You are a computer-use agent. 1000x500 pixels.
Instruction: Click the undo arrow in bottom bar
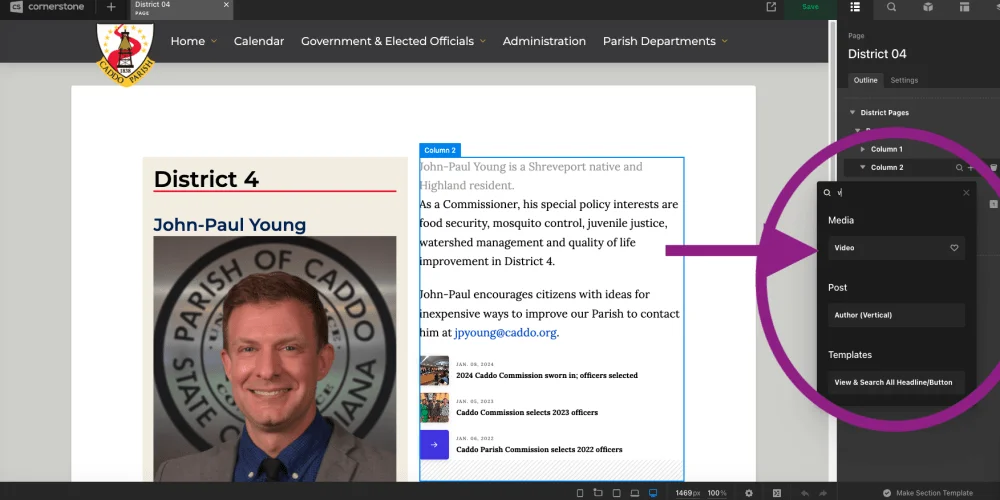pyautogui.click(x=805, y=493)
